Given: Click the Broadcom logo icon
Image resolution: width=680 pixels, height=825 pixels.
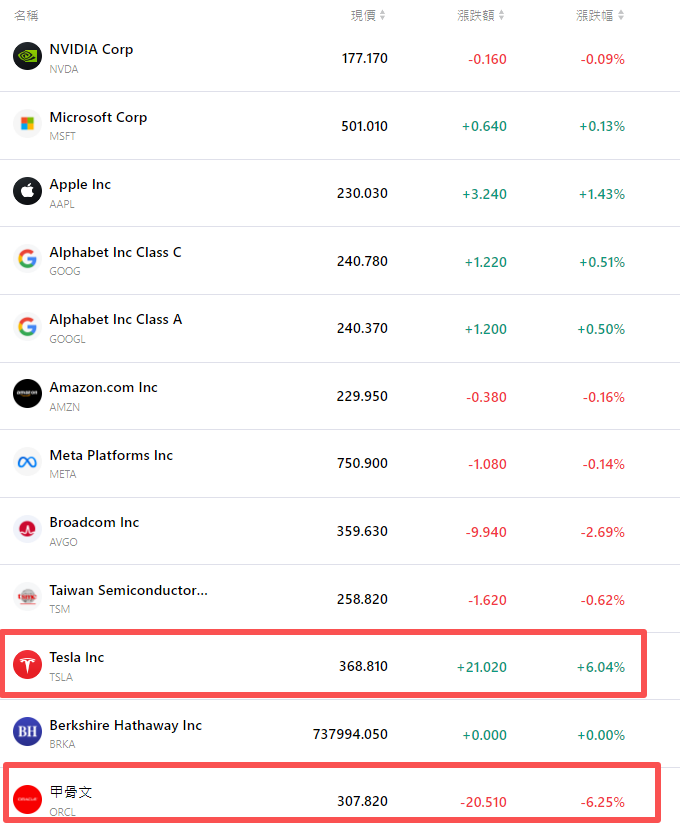Looking at the screenshot, I should tap(27, 530).
